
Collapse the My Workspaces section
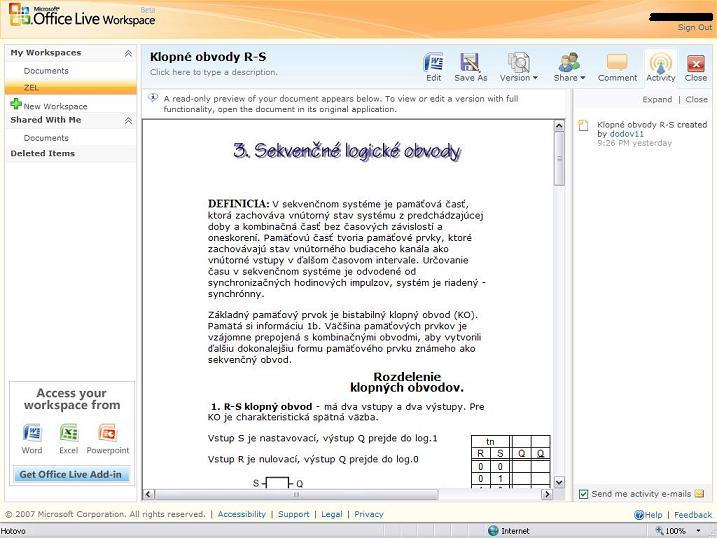point(128,53)
